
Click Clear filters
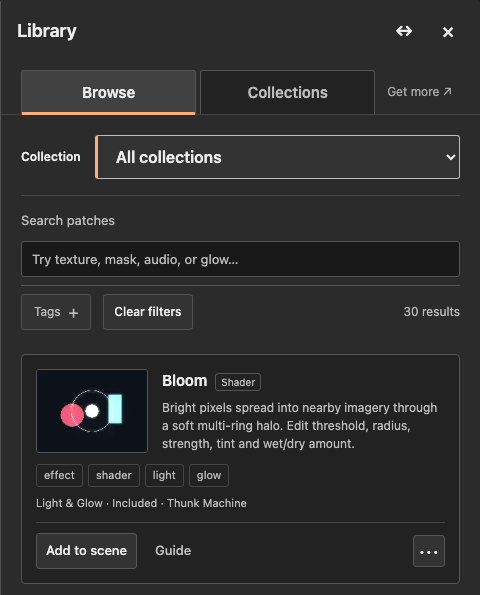tap(148, 312)
